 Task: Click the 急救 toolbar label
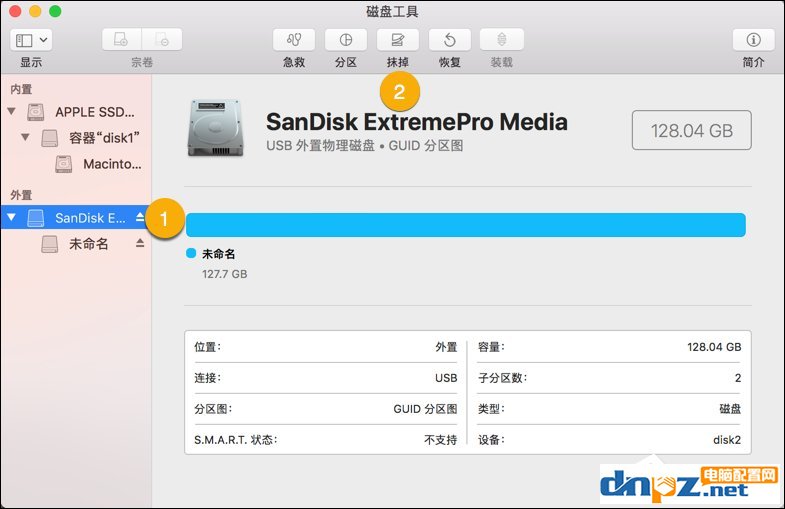tap(294, 63)
